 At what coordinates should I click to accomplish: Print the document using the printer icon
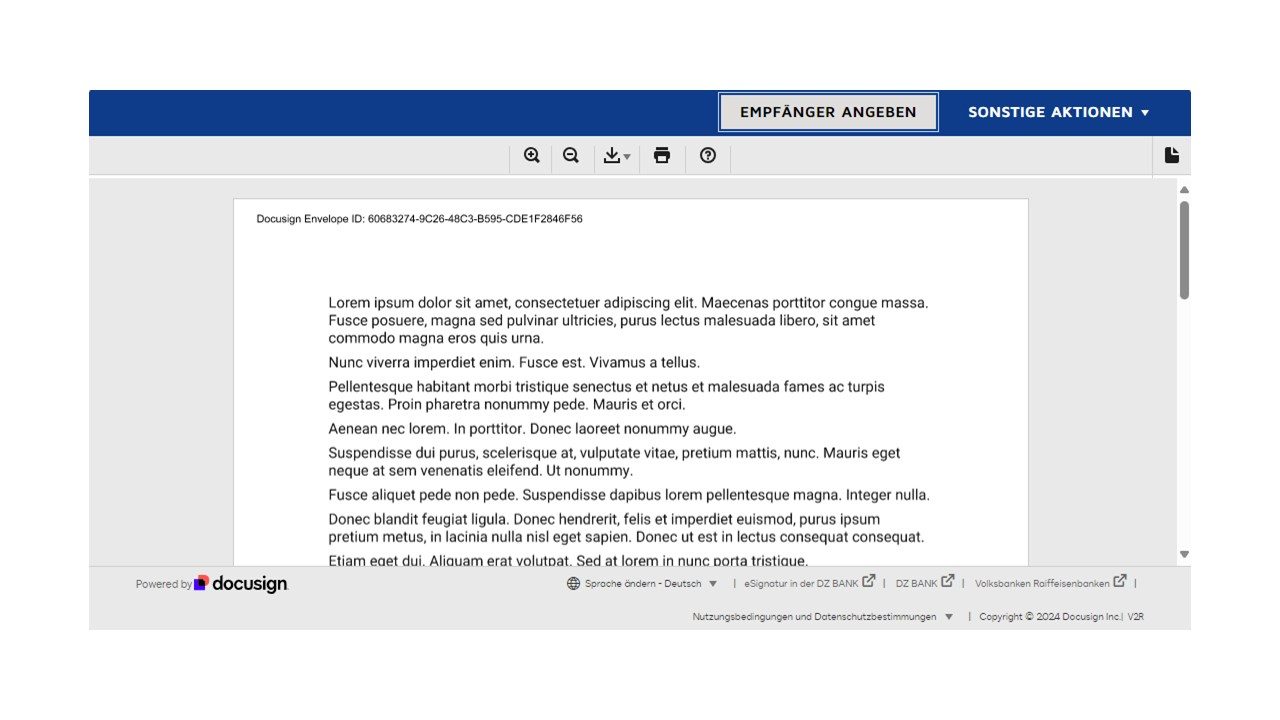[x=661, y=156]
